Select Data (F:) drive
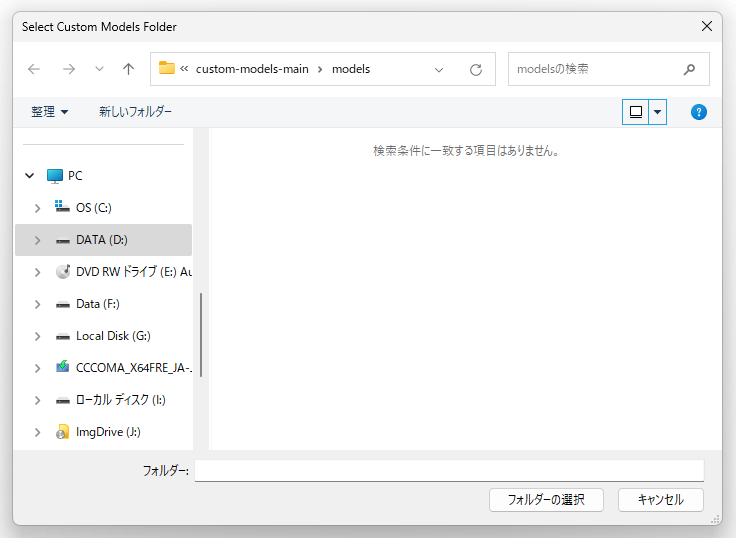The height and width of the screenshot is (538, 736). (x=98, y=304)
